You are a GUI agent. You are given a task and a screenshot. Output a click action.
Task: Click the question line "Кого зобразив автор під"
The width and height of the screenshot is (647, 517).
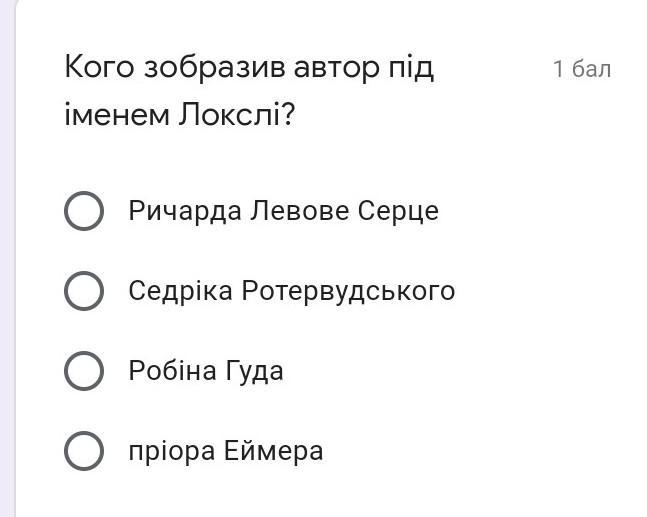249,68
